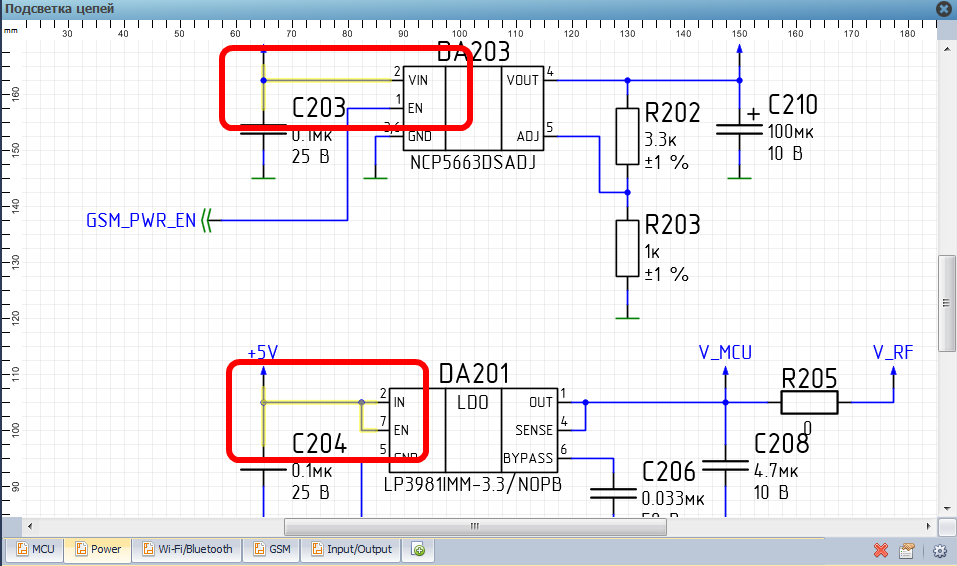Select the V_RF net label
This screenshot has height=566, width=957.
point(893,352)
